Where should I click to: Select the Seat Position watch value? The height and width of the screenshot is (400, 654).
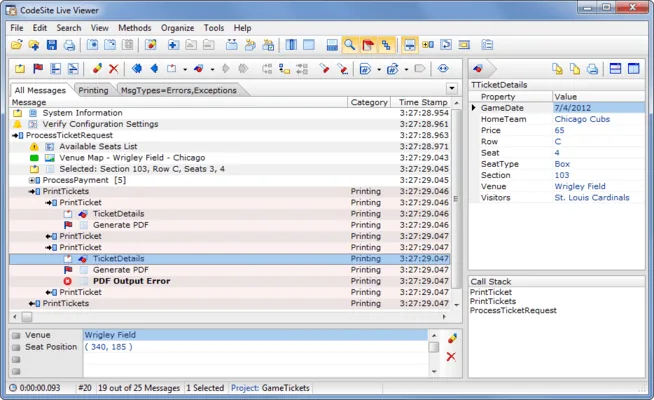tap(108, 347)
